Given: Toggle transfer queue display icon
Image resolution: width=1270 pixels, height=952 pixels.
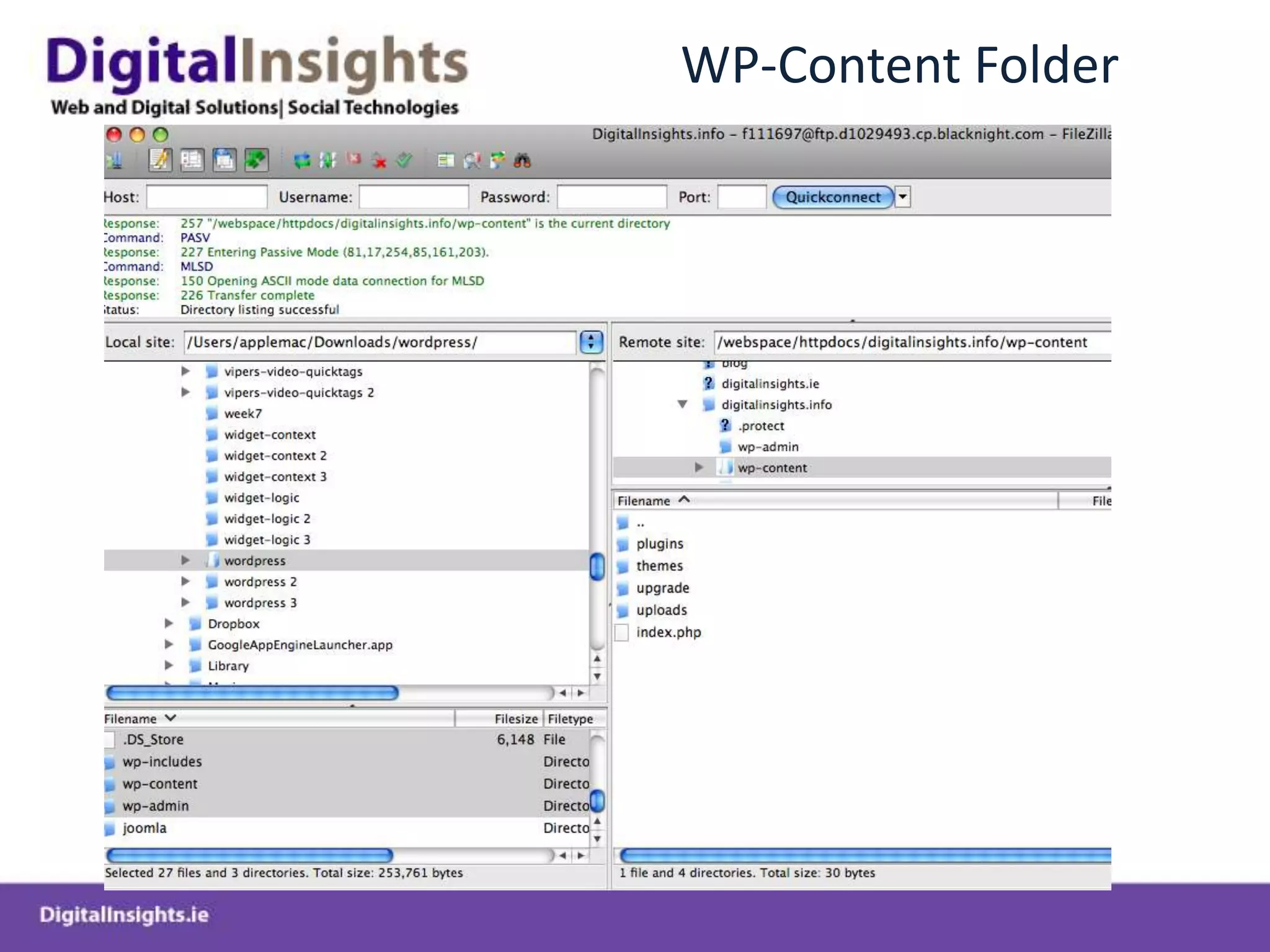Looking at the screenshot, I should click(x=256, y=161).
